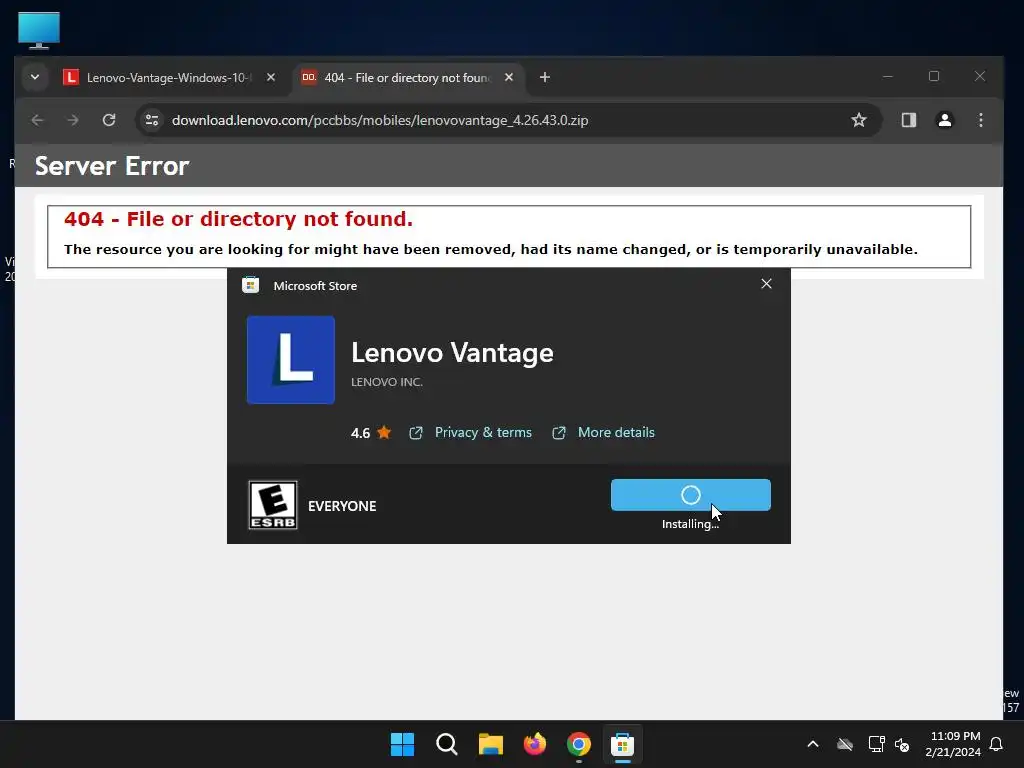Open the Windows Start menu
1024x768 pixels.
click(x=402, y=744)
